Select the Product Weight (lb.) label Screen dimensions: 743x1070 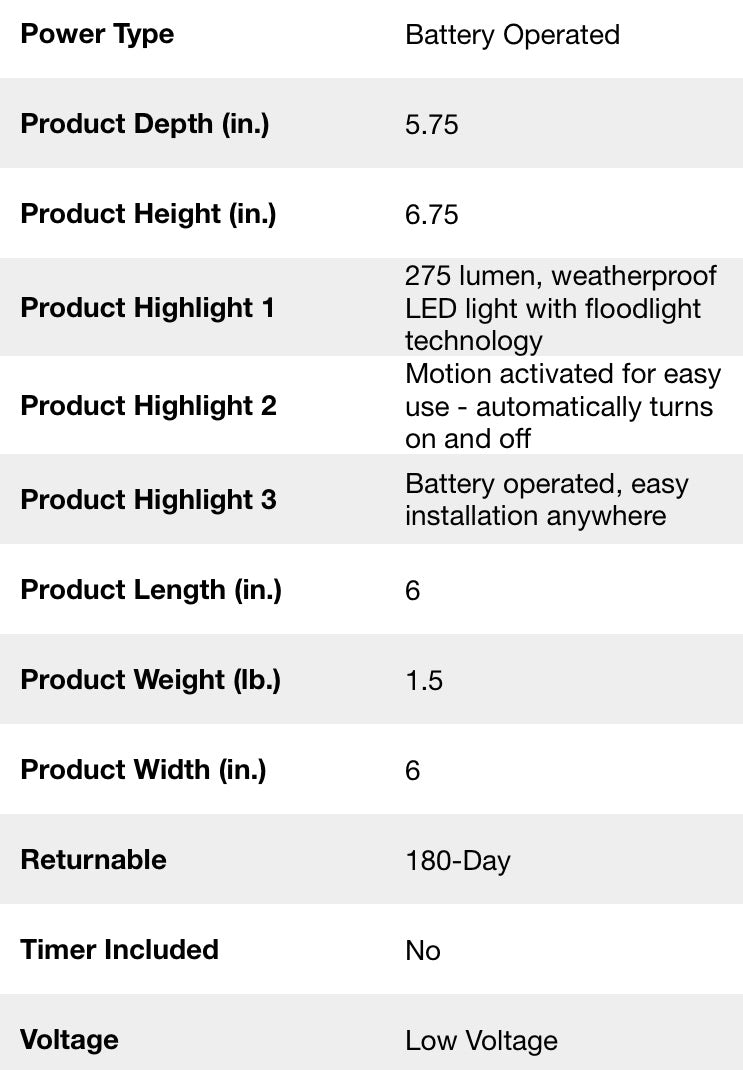pos(150,679)
